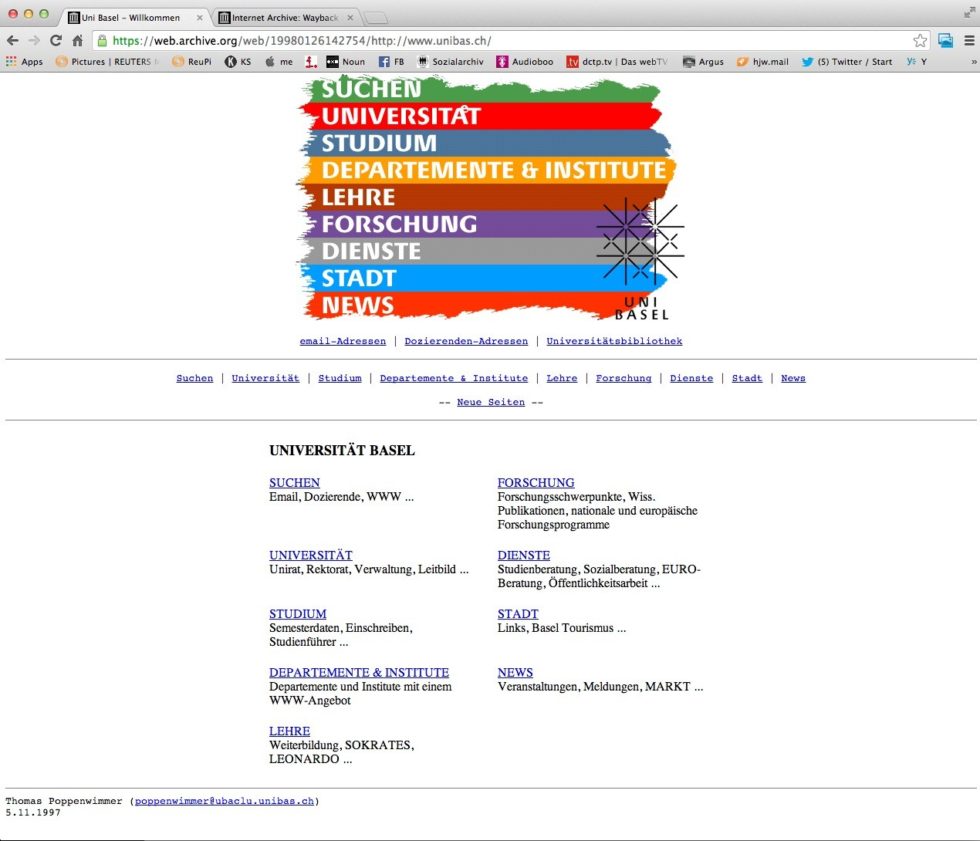
Task: Click Lehre in the text navigation row
Action: (562, 378)
